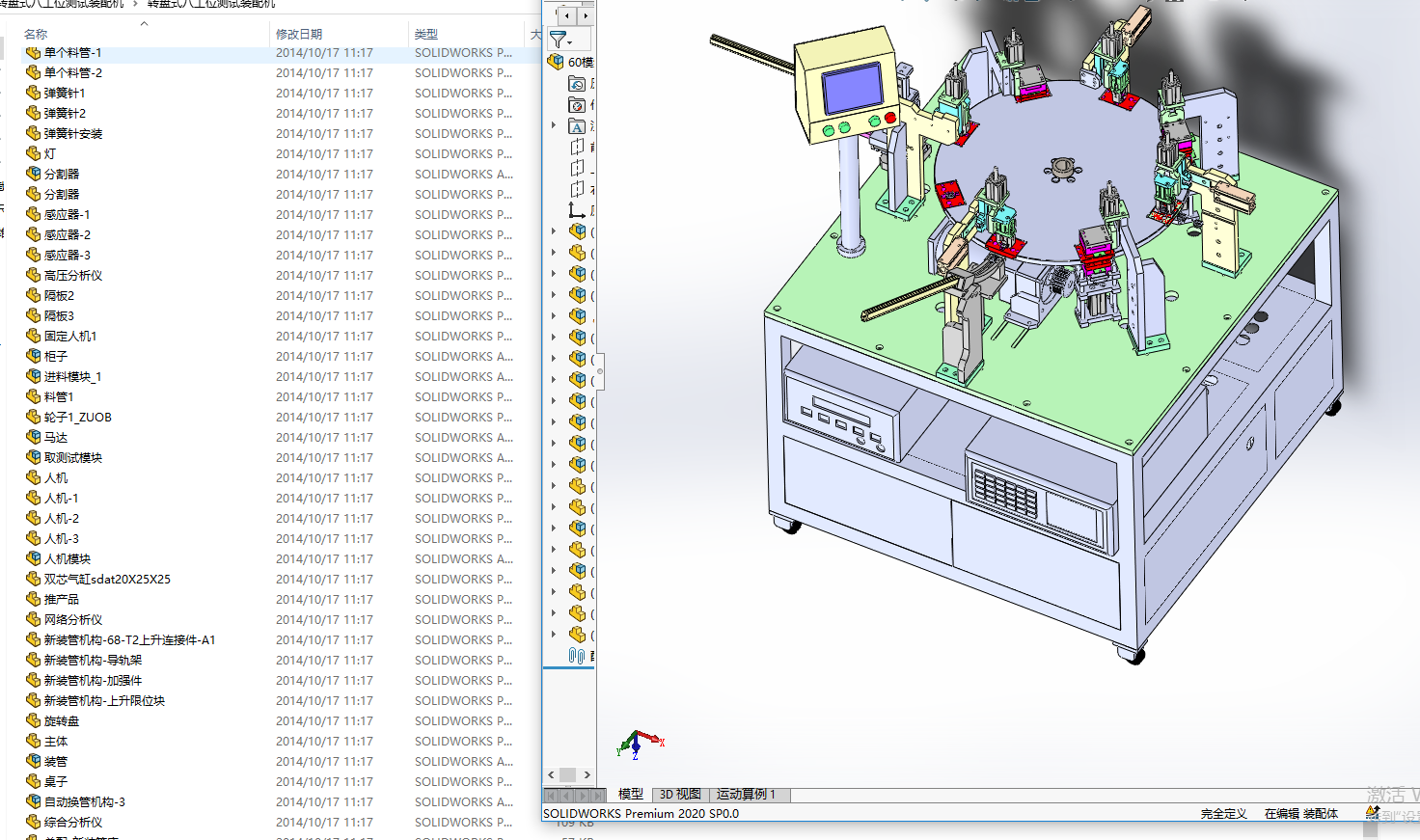Expand the last component above the Mates
1420x840 pixels.
coord(554,635)
